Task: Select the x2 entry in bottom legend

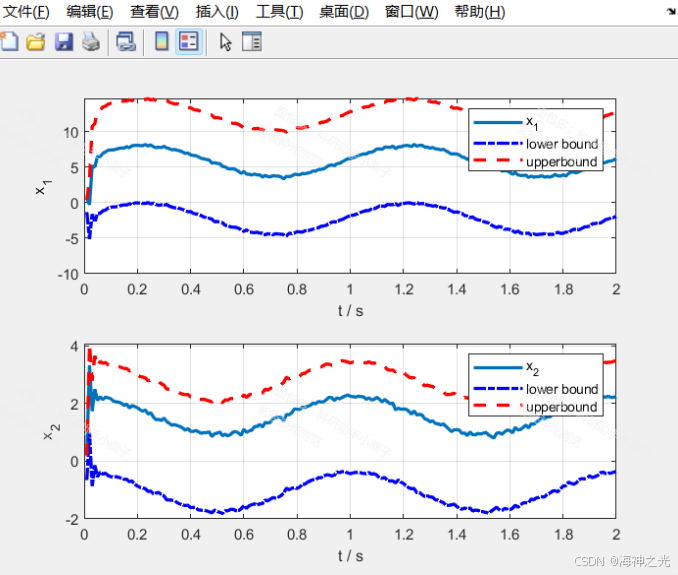Action: pos(506,368)
